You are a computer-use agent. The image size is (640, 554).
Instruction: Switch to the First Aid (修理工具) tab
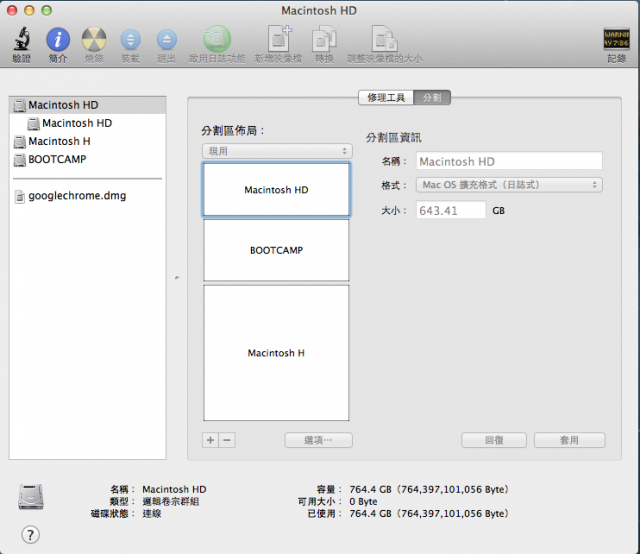click(x=386, y=98)
